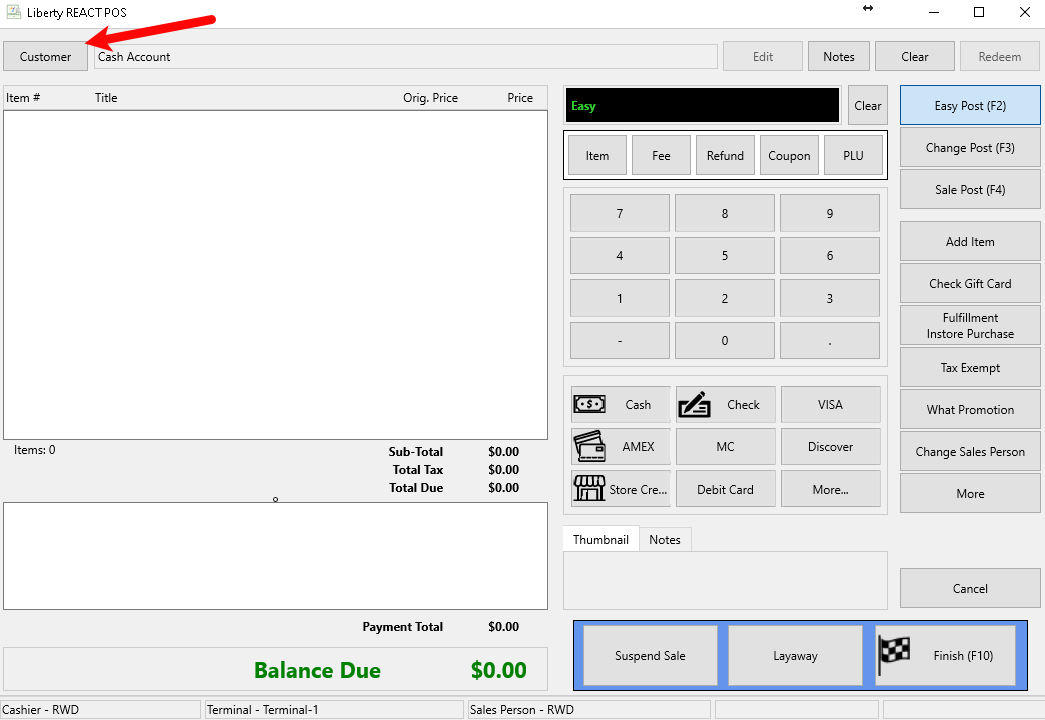
Task: Click the Orig. Price column header
Action: [430, 97]
